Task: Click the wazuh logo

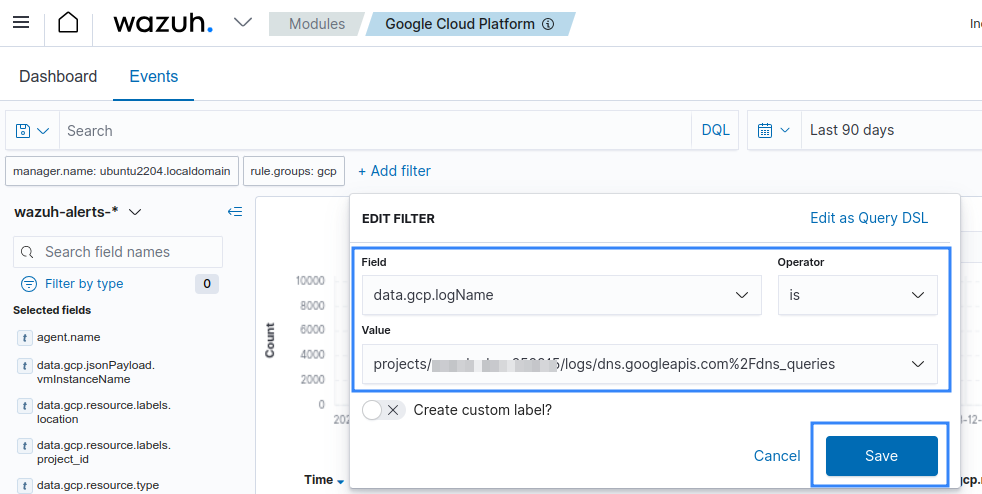Action: (x=163, y=23)
